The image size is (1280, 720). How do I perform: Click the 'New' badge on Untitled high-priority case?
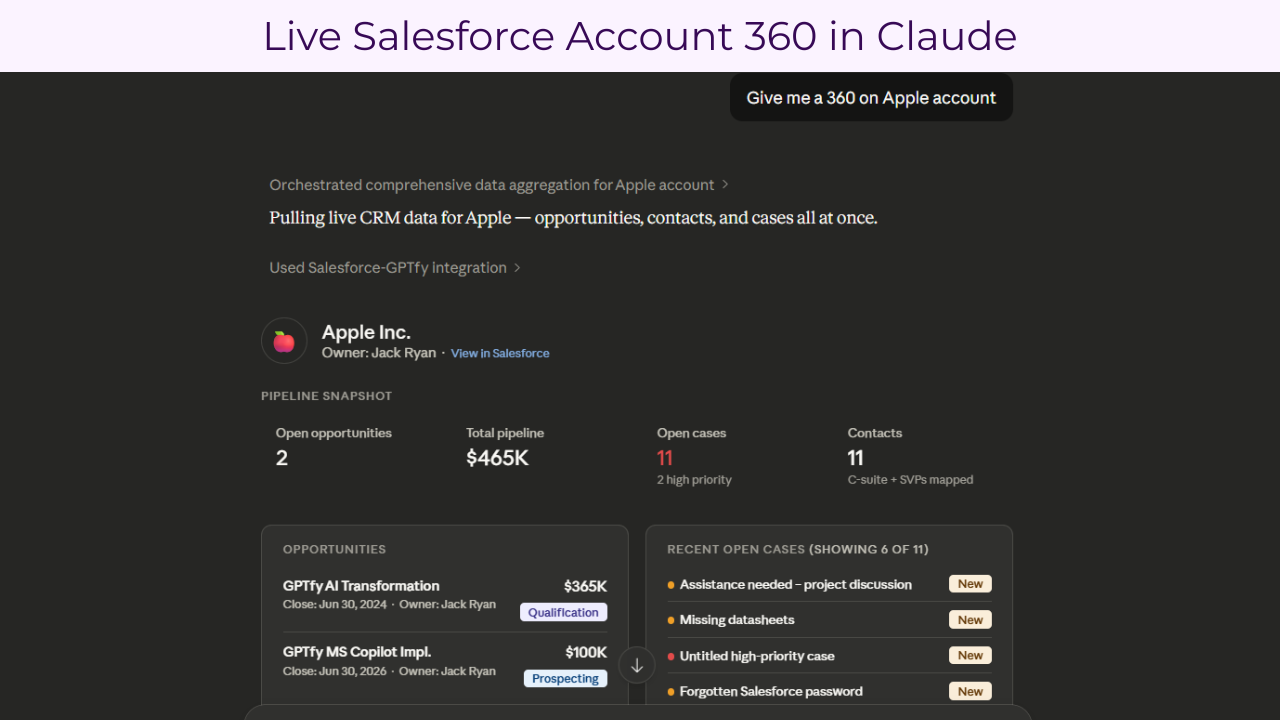click(970, 656)
